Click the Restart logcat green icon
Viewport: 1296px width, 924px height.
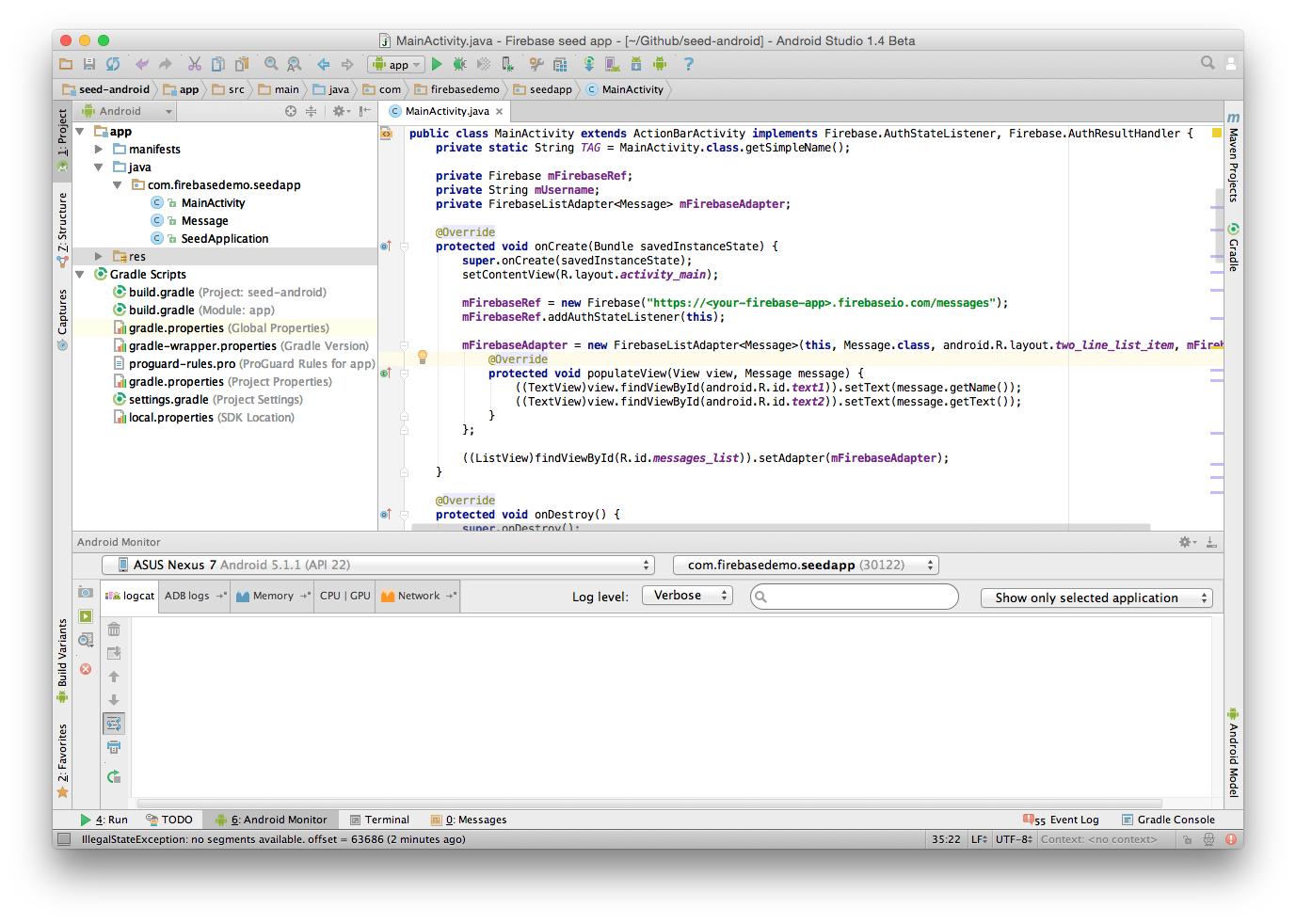click(114, 776)
